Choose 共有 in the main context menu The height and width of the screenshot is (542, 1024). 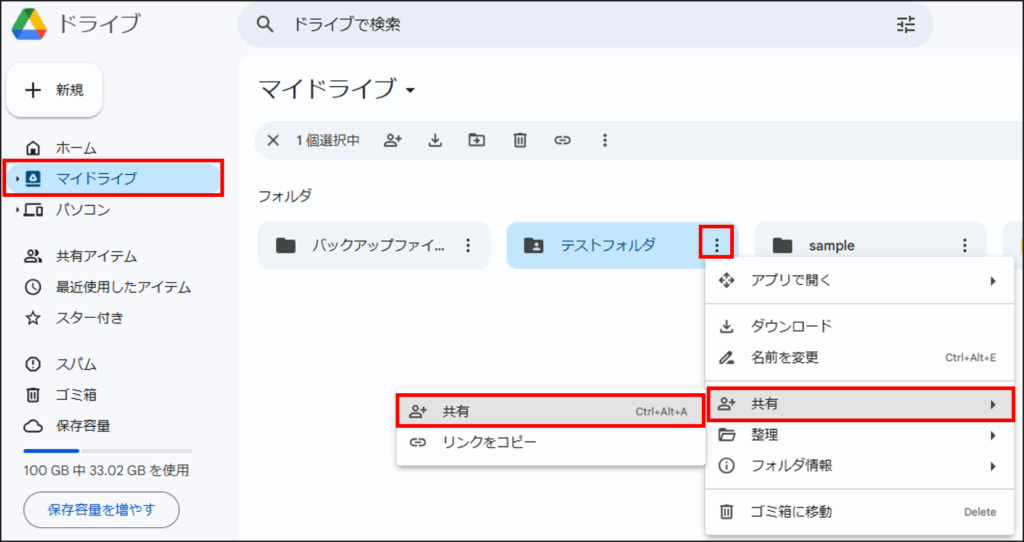pos(859,404)
